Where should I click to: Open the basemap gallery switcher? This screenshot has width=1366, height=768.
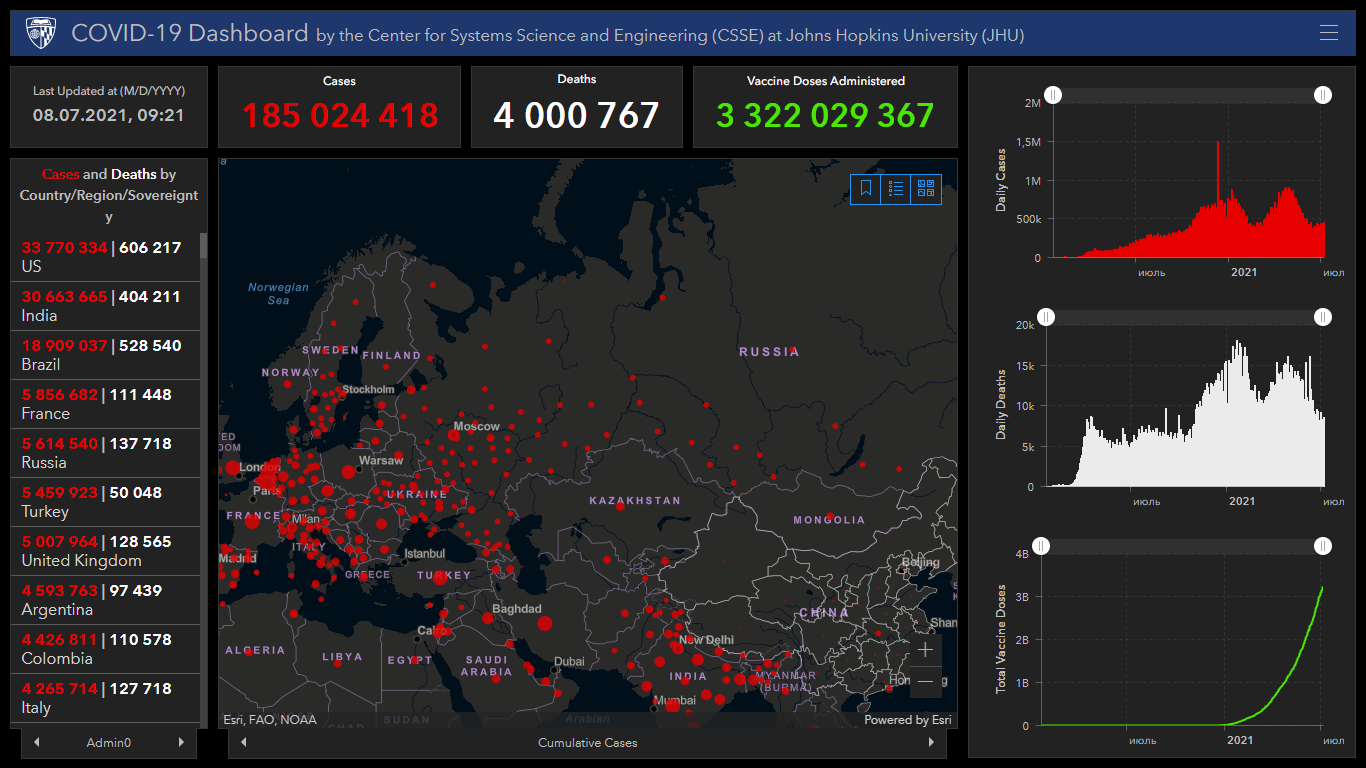pyautogui.click(x=926, y=188)
